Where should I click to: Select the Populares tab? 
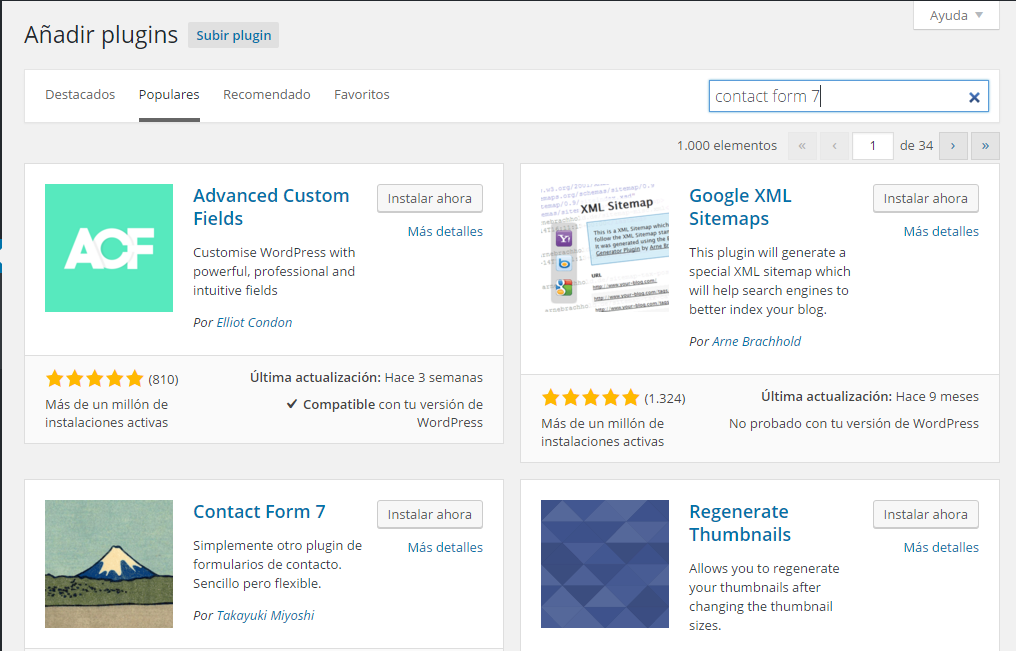169,95
